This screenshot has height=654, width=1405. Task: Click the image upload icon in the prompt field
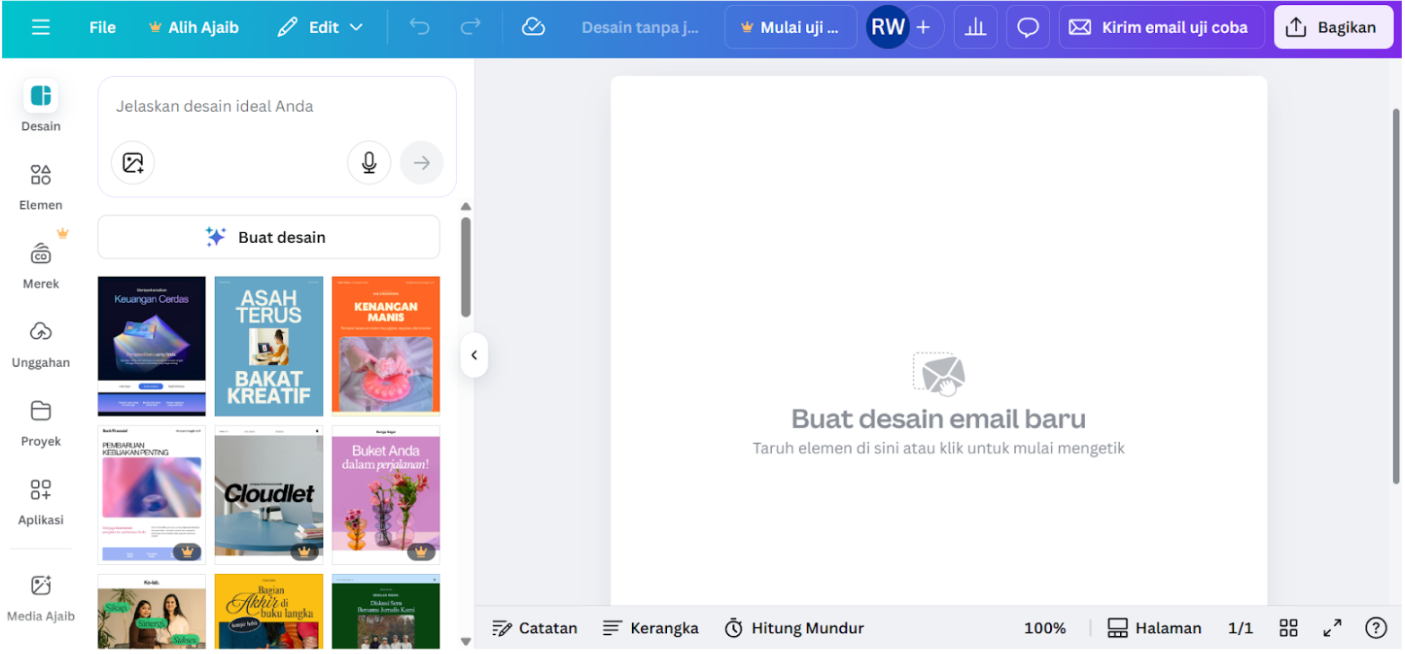click(133, 162)
